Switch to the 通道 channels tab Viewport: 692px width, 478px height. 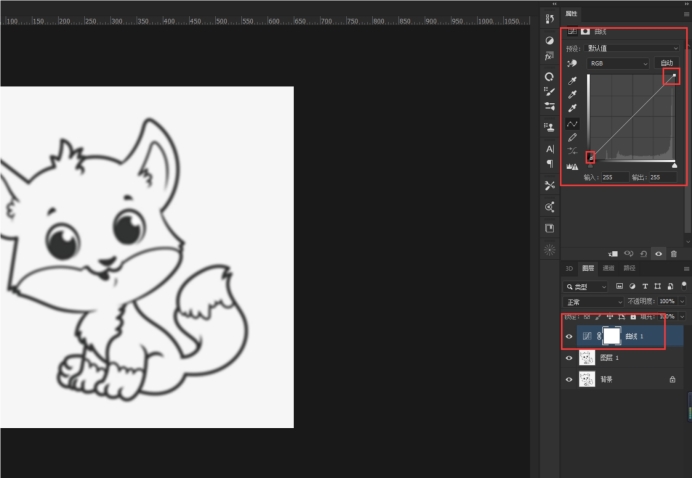pos(609,268)
